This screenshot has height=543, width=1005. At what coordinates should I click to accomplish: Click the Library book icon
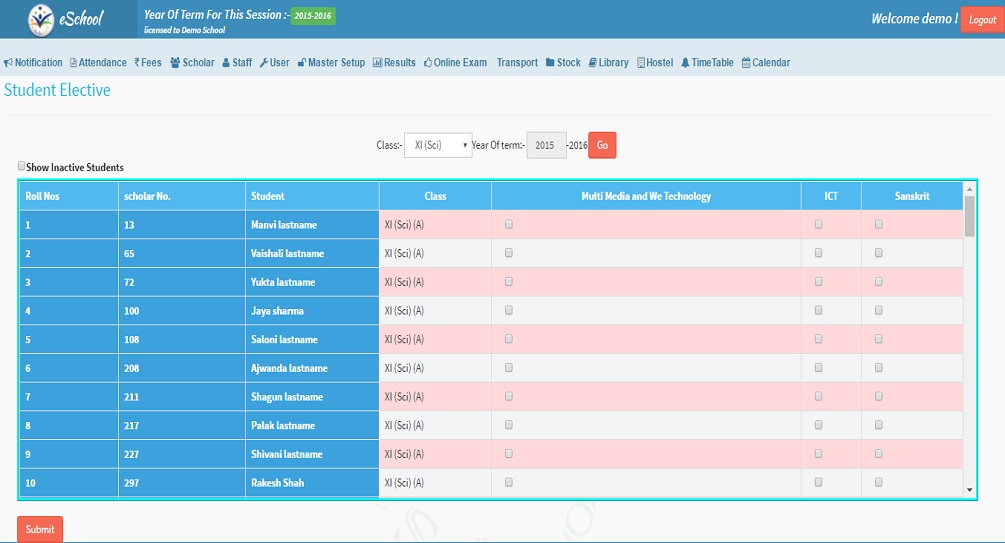tap(593, 63)
